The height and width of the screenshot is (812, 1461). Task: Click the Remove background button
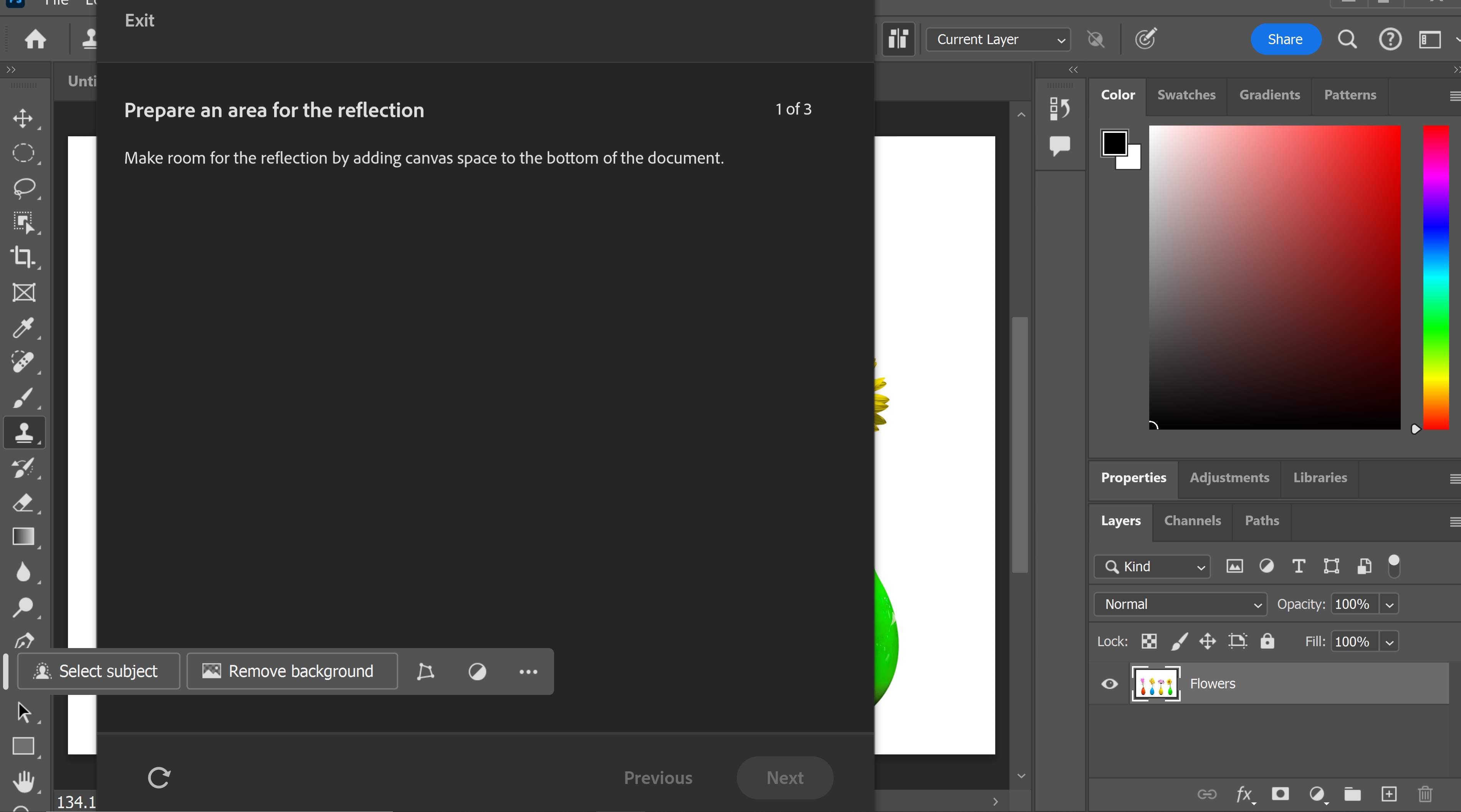click(291, 671)
